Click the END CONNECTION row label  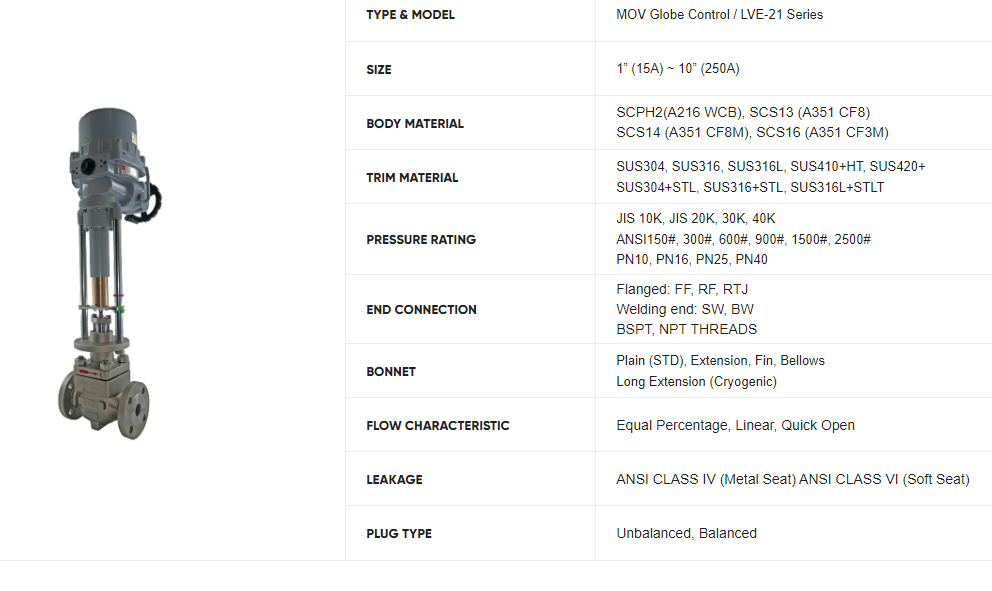421,310
